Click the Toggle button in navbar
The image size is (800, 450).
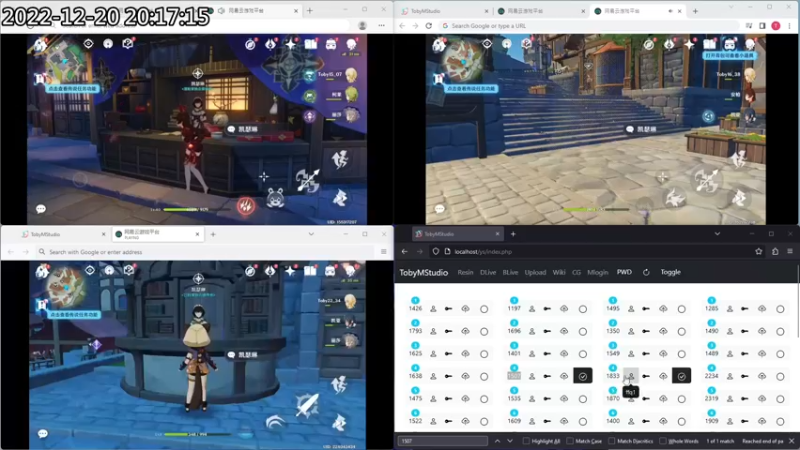tap(670, 272)
